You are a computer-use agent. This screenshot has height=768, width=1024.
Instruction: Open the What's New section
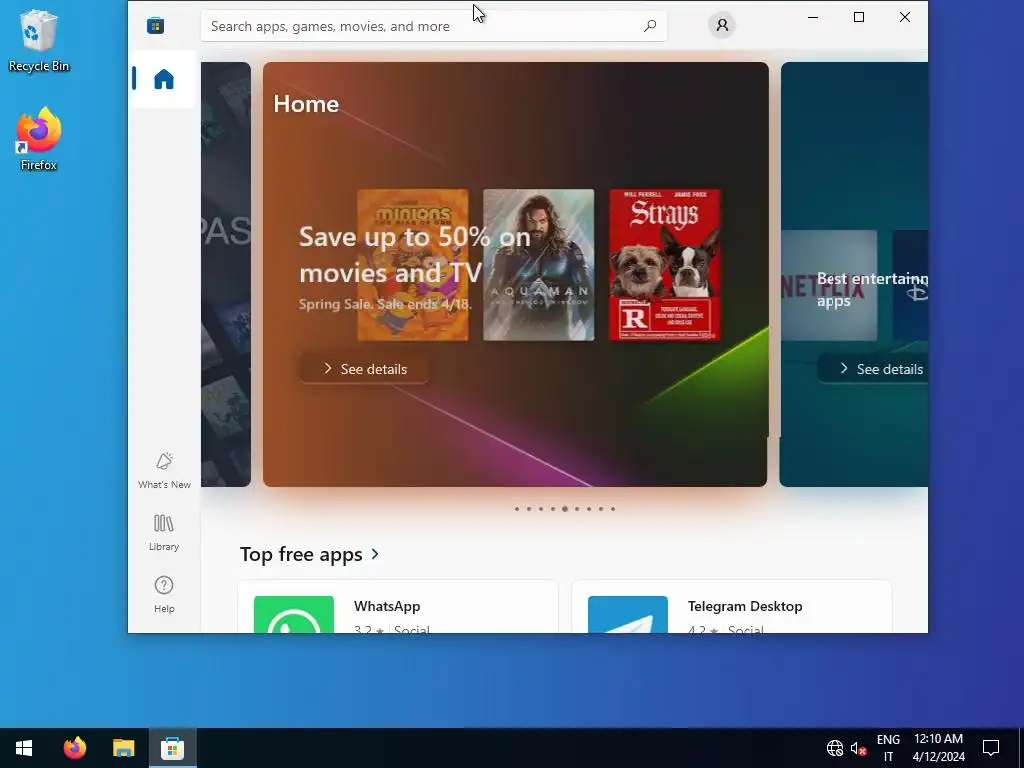(x=164, y=470)
